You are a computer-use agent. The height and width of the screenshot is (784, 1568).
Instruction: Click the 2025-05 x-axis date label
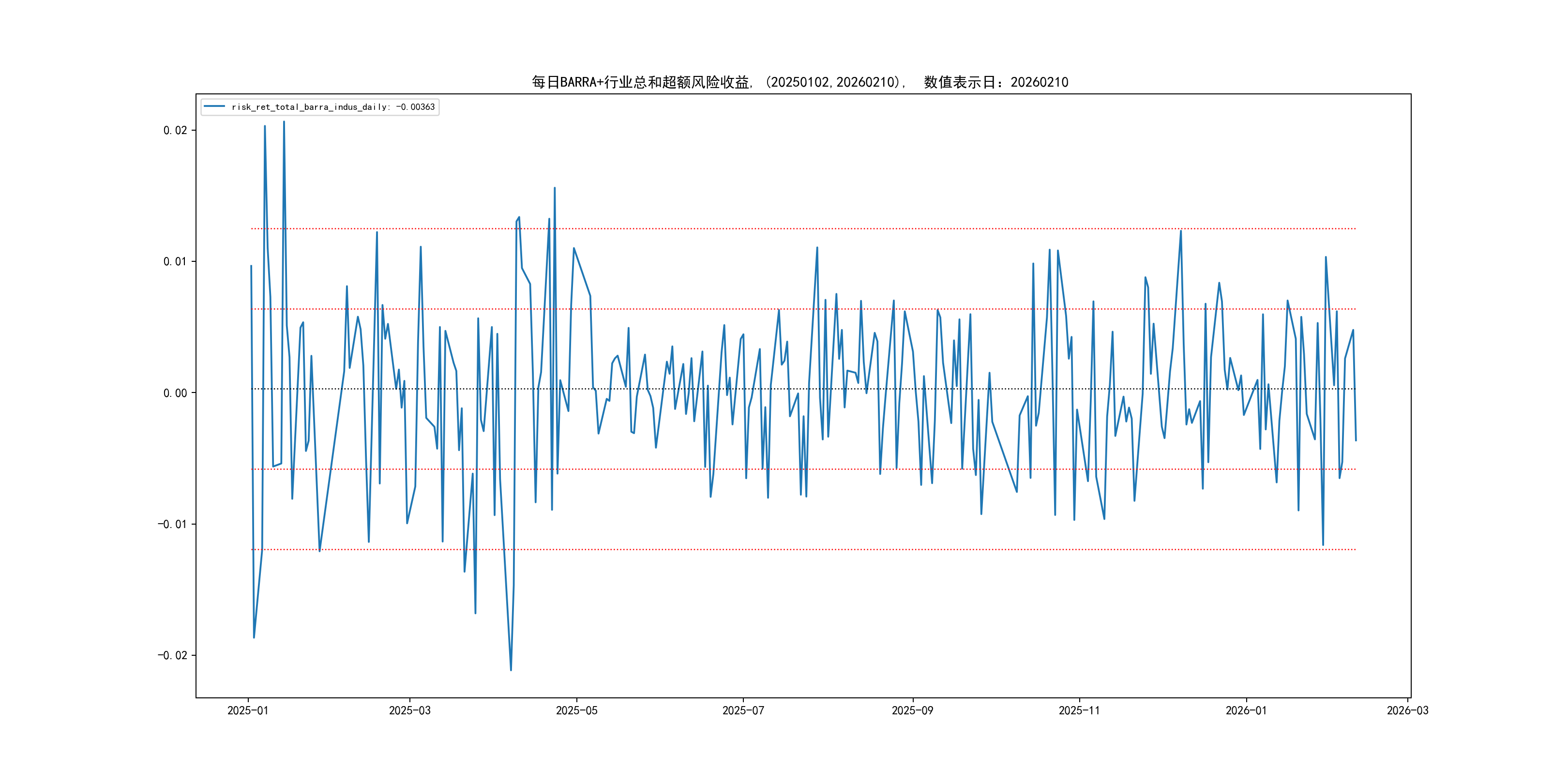[x=576, y=710]
